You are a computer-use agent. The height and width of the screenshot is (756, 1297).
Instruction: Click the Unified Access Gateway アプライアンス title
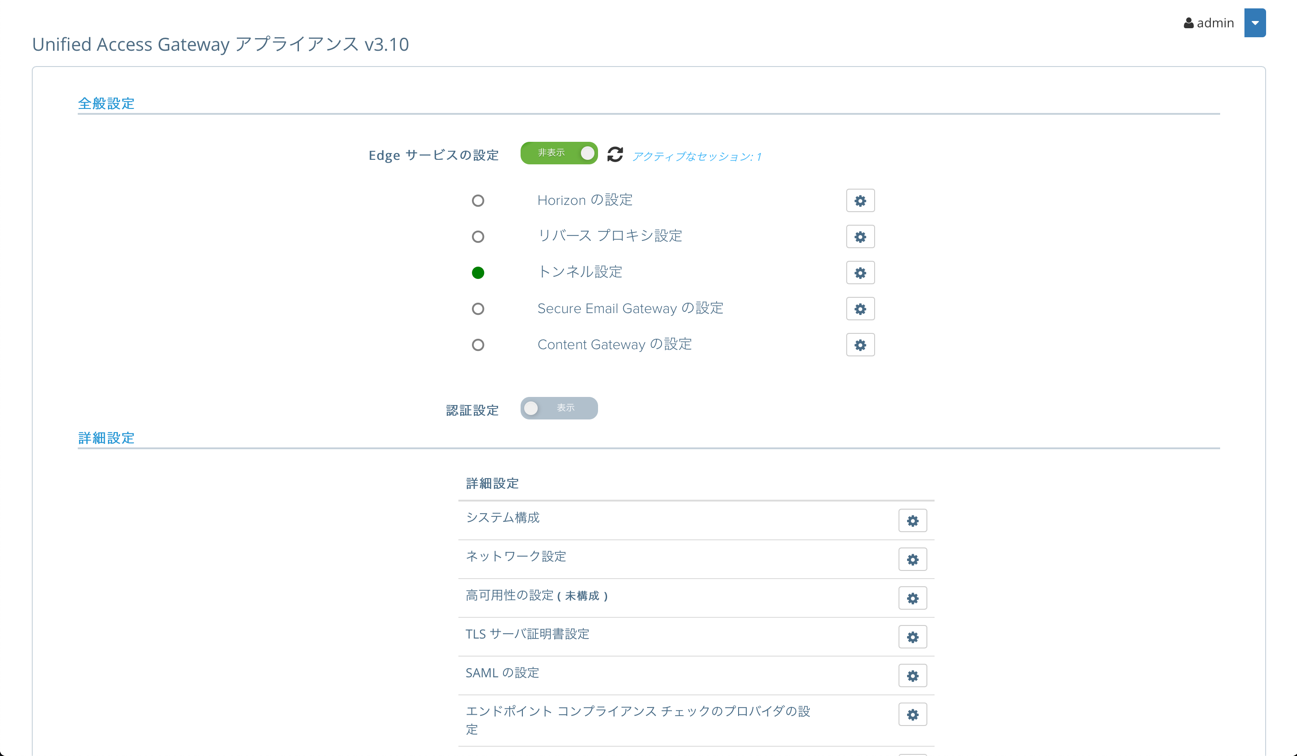tap(220, 44)
